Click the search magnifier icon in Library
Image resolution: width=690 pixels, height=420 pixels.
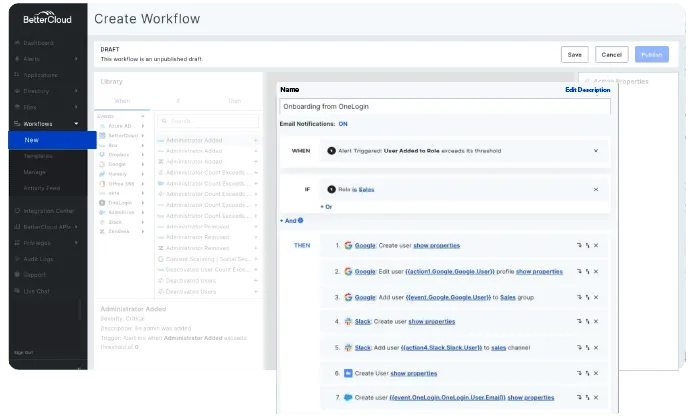click(164, 121)
